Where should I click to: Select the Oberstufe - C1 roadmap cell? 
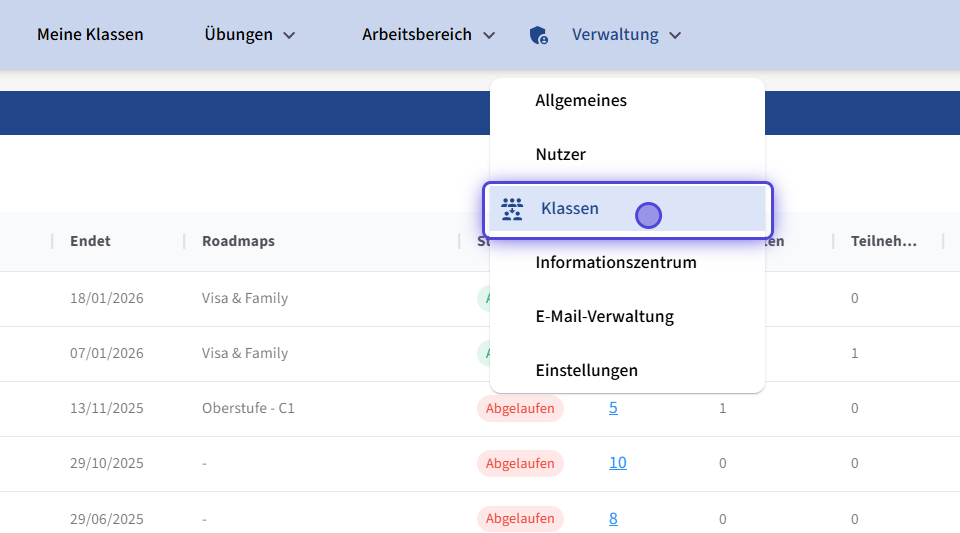point(248,408)
